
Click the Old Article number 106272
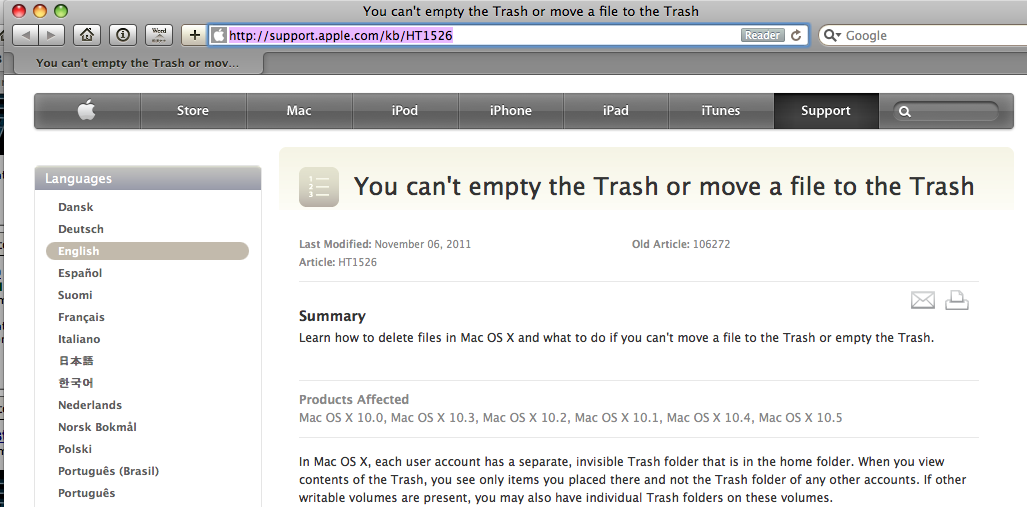point(711,244)
